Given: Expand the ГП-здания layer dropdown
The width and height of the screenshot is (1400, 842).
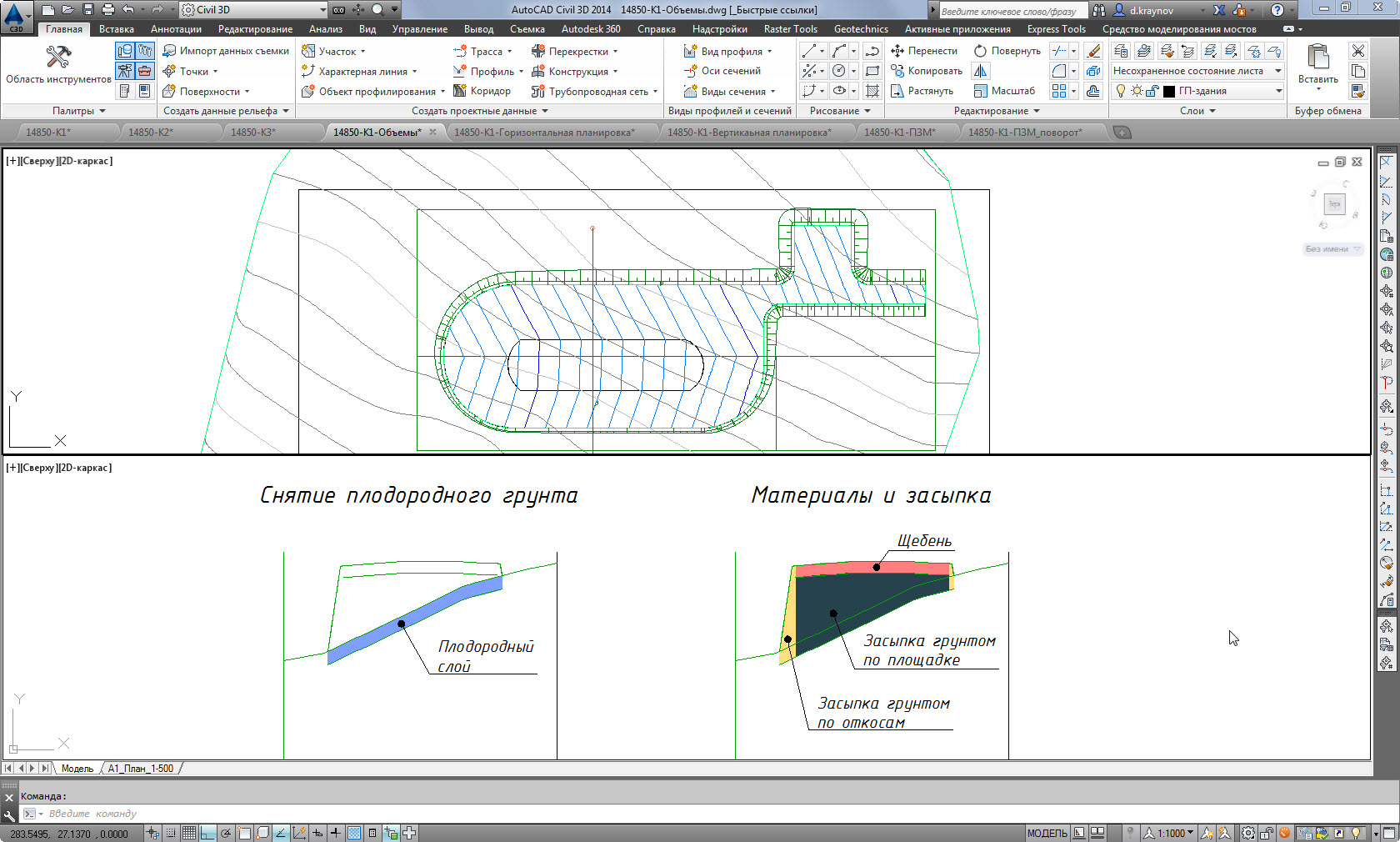Looking at the screenshot, I should (1278, 91).
